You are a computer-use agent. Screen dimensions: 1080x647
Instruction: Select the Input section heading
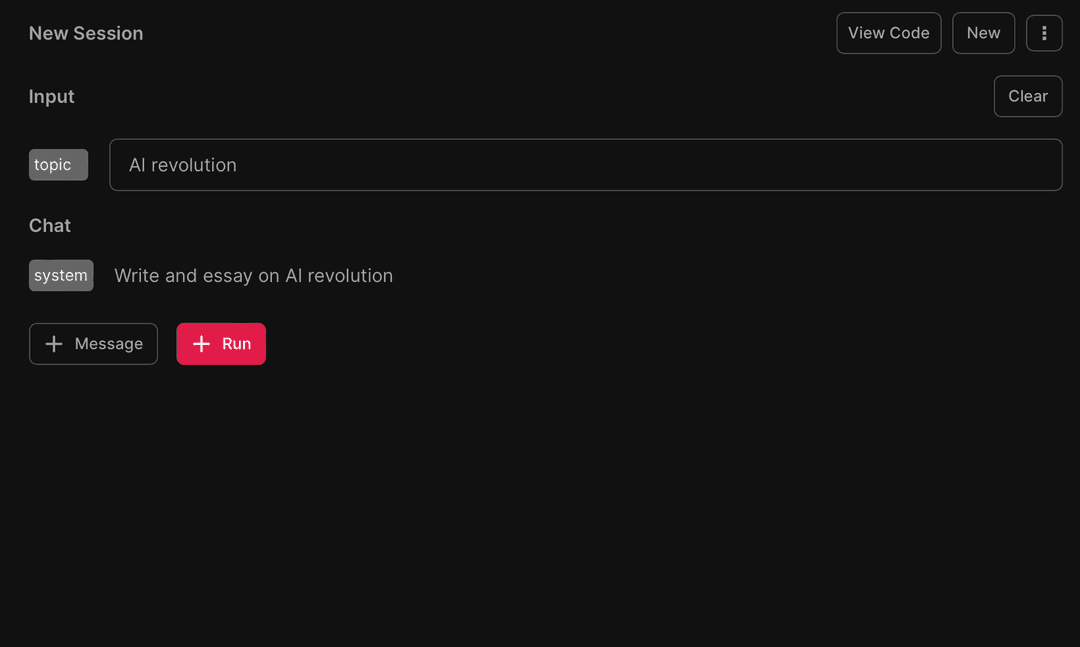point(52,96)
